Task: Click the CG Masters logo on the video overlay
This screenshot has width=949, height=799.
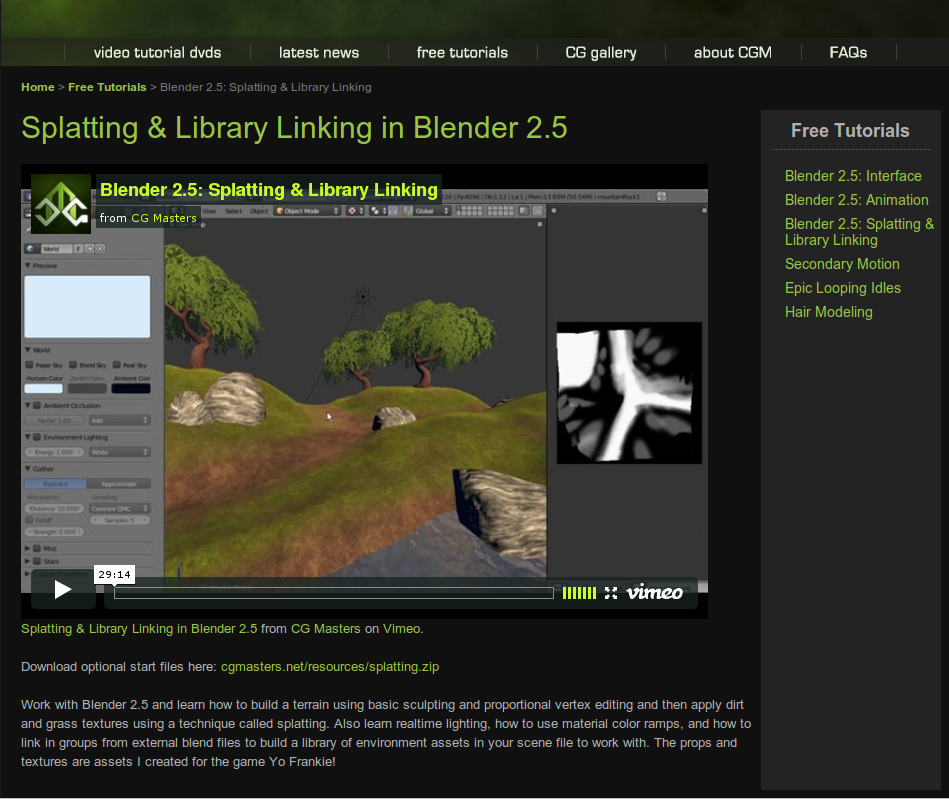Action: coord(60,202)
